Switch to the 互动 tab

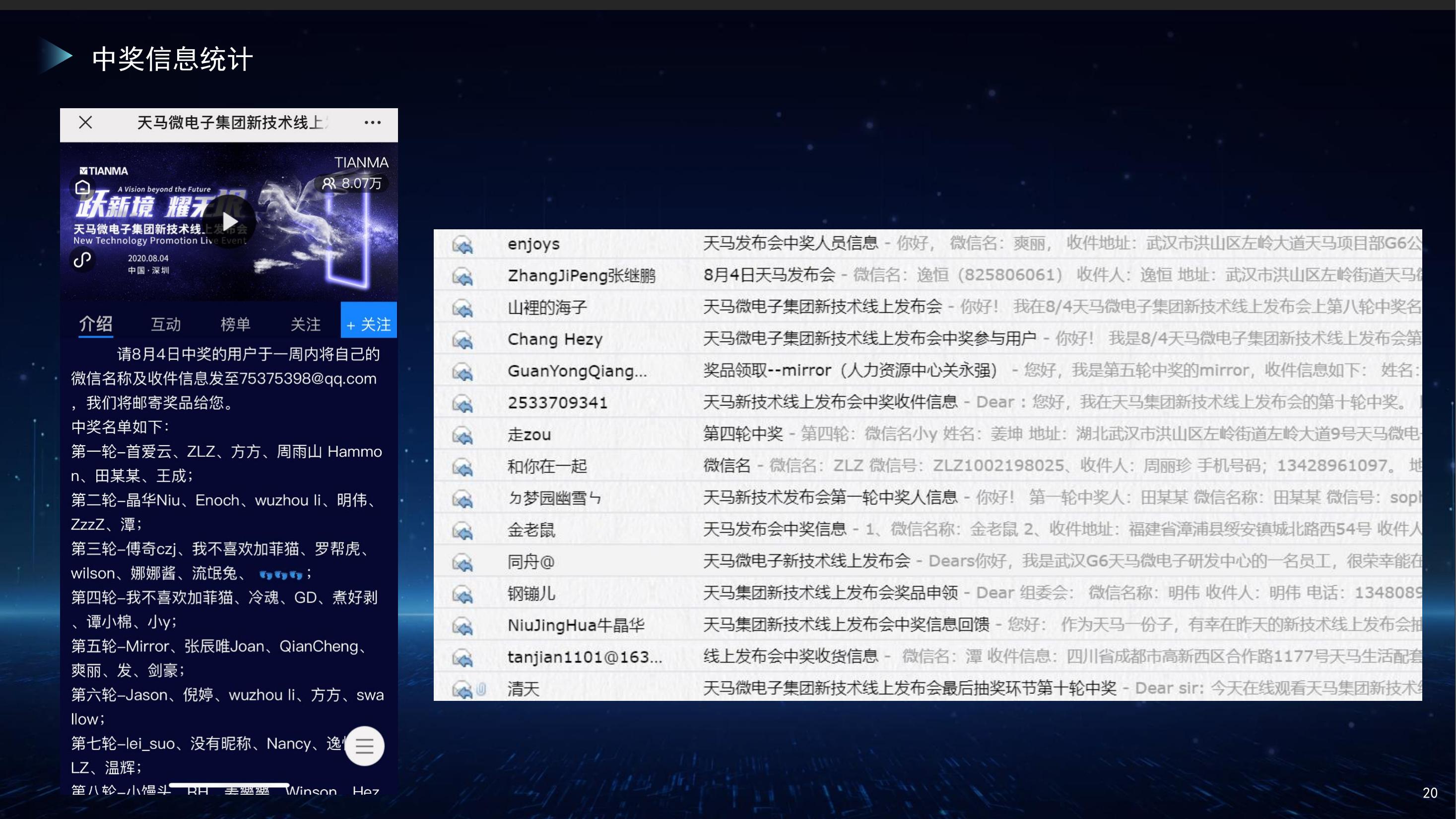click(166, 324)
